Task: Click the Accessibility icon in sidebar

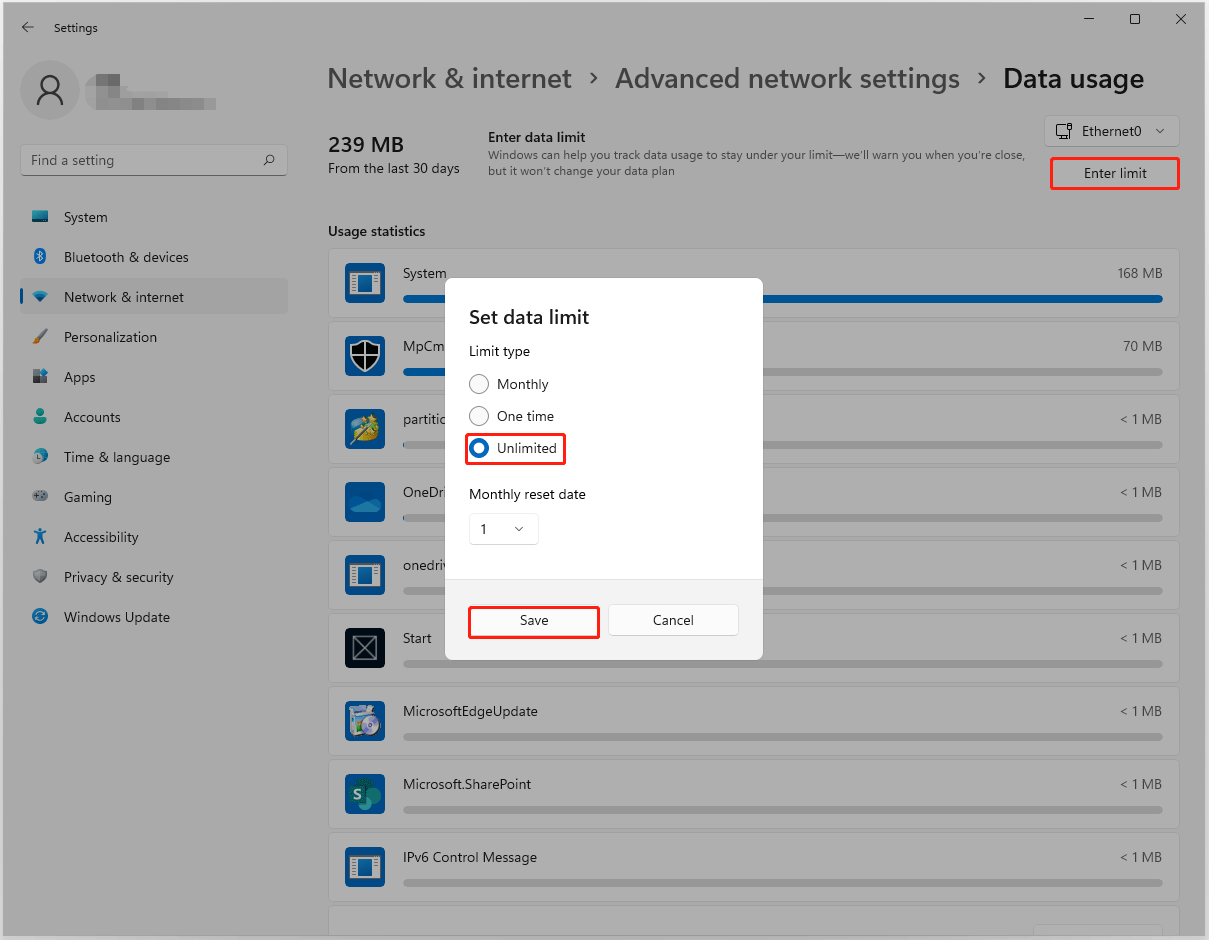Action: (40, 537)
